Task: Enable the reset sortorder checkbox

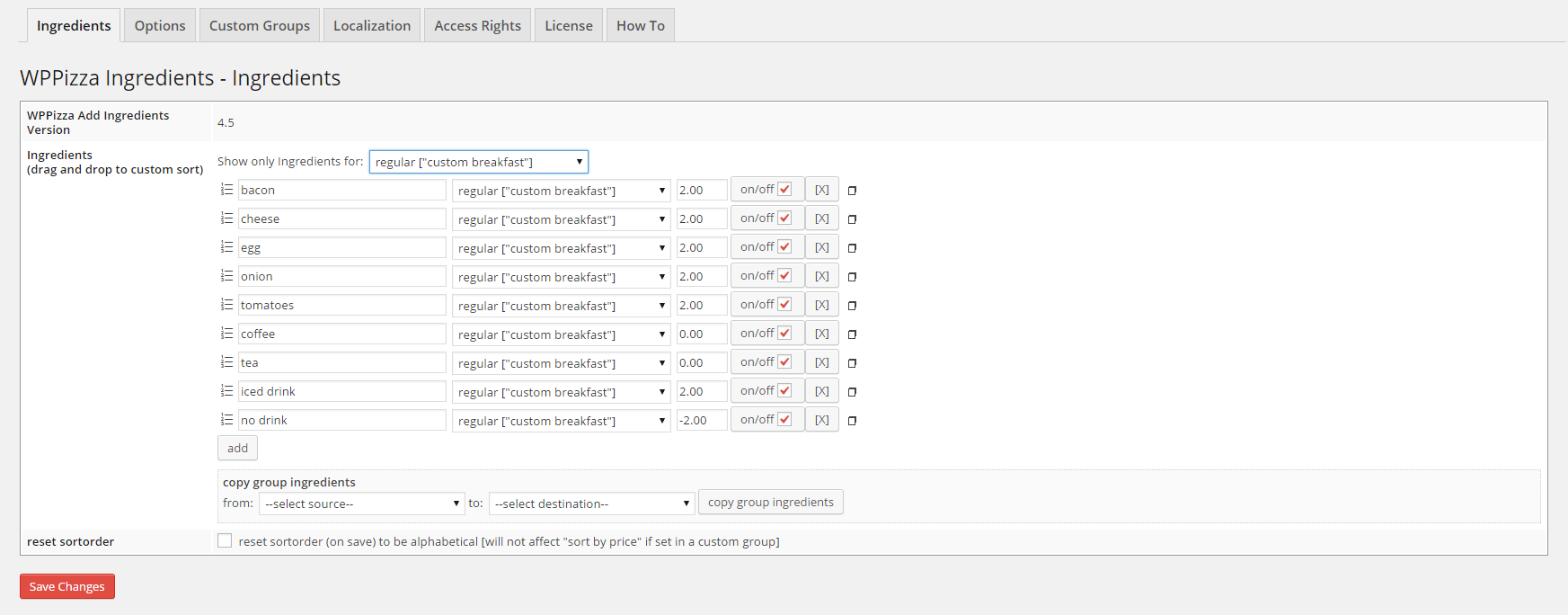Action: pos(225,540)
